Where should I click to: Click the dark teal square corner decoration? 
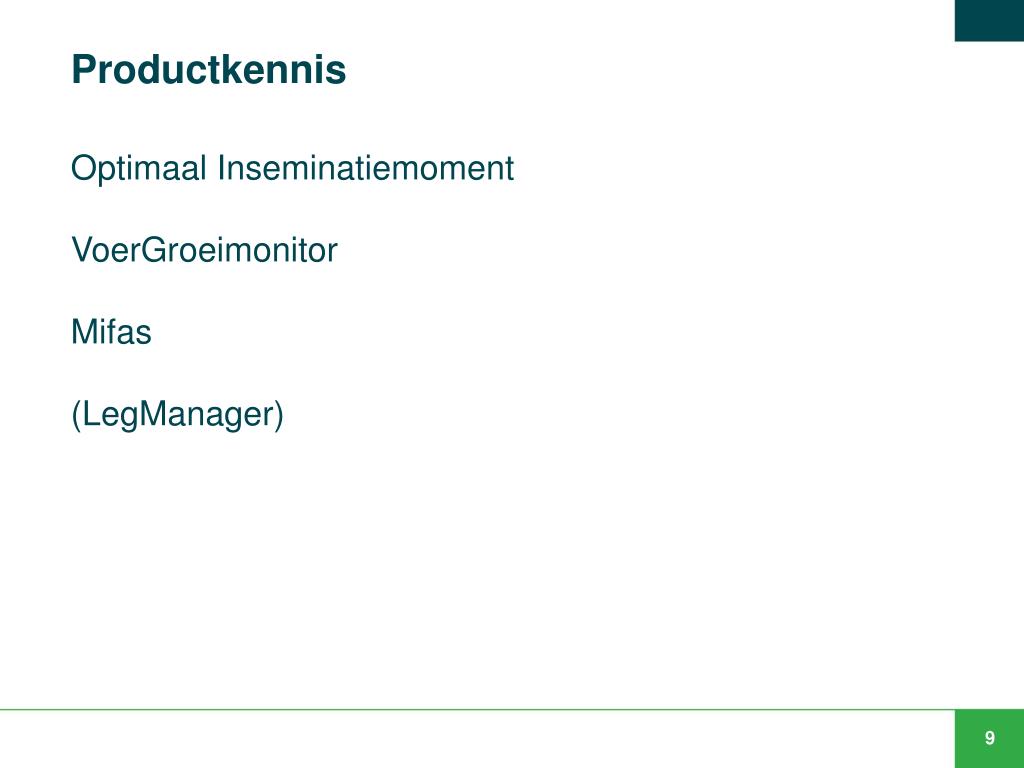989,20
